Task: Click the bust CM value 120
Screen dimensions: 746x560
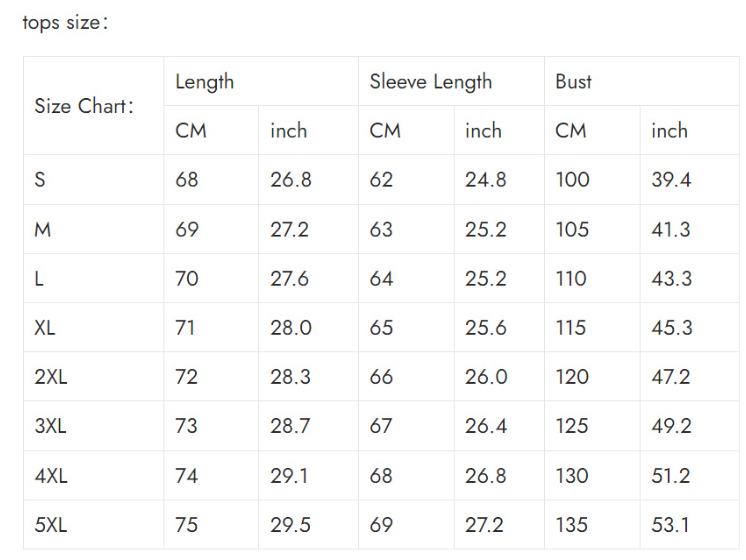Action: coord(572,377)
